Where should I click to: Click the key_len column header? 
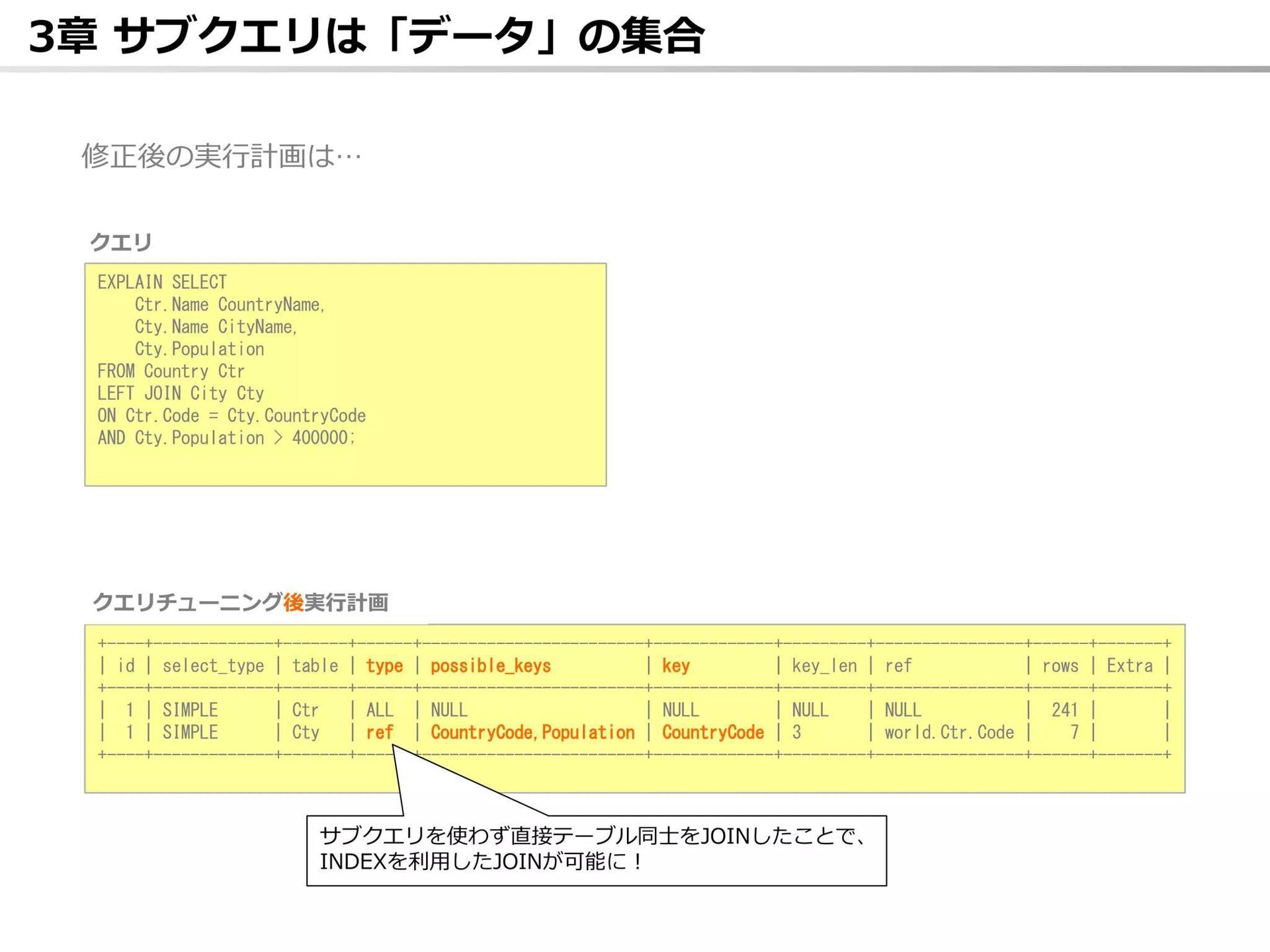824,666
